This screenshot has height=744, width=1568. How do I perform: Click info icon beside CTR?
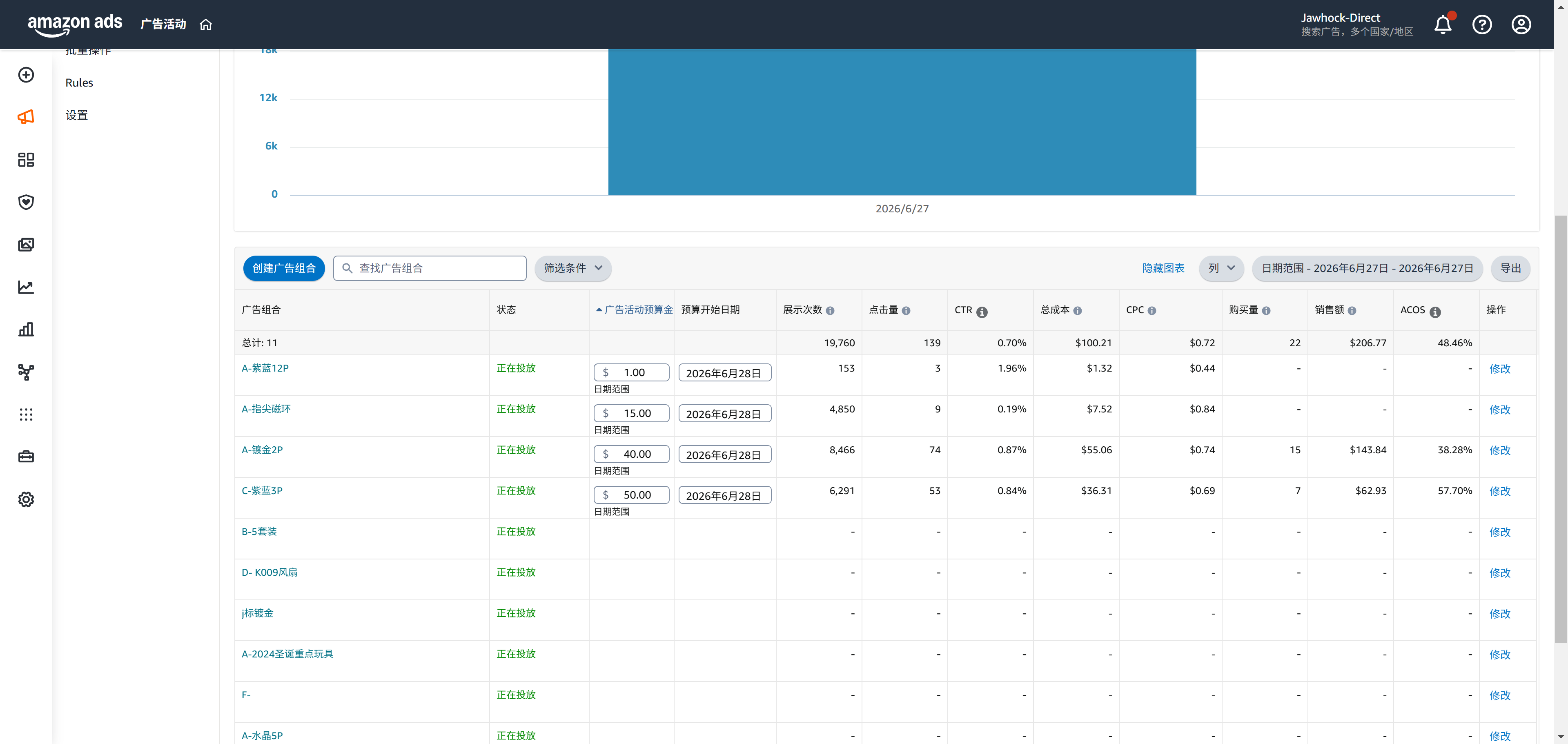(982, 312)
